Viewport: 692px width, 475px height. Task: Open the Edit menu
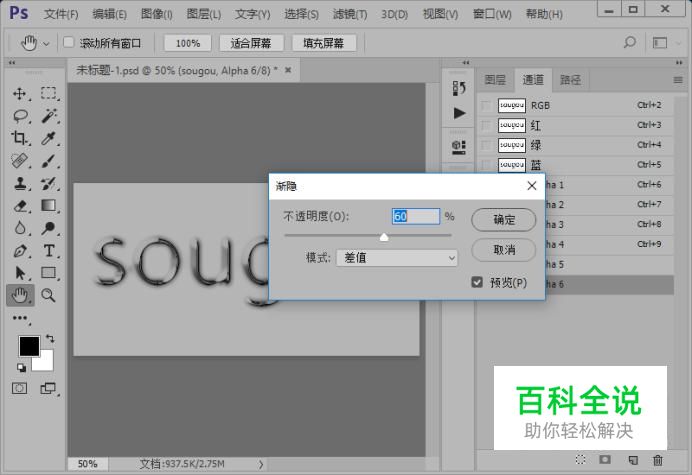click(x=109, y=14)
